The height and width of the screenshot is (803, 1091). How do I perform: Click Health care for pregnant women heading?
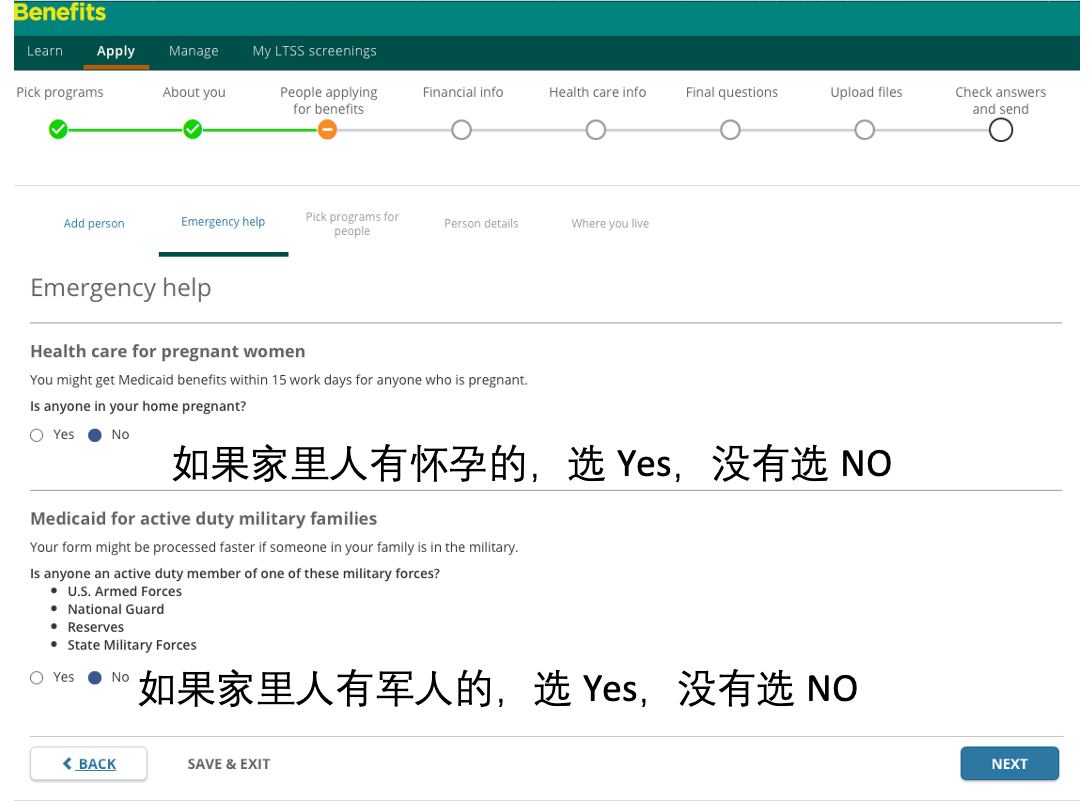pos(168,351)
